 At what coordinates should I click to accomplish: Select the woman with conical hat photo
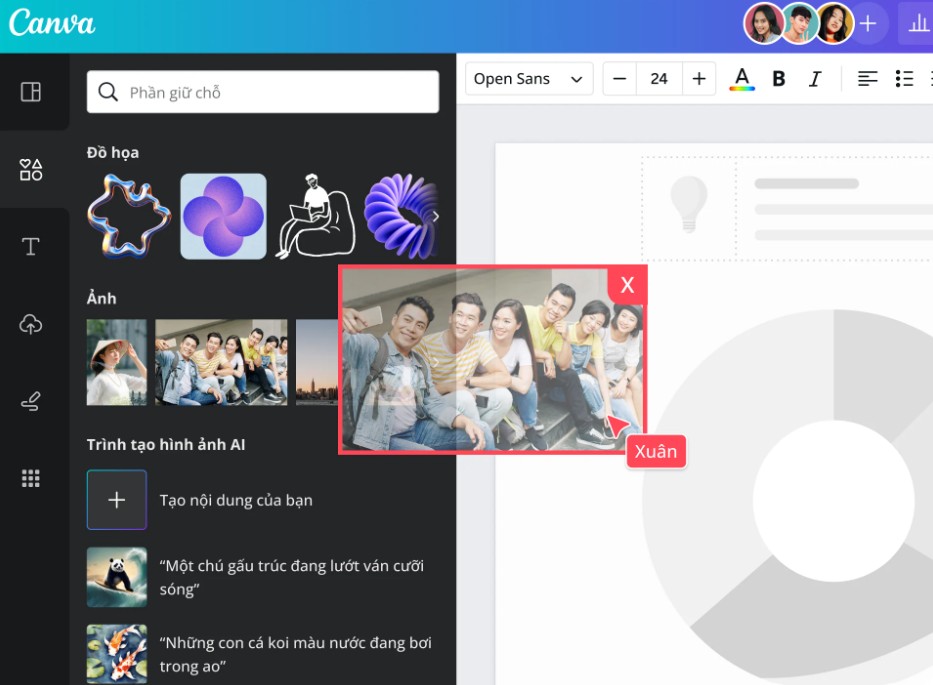[x=117, y=362]
